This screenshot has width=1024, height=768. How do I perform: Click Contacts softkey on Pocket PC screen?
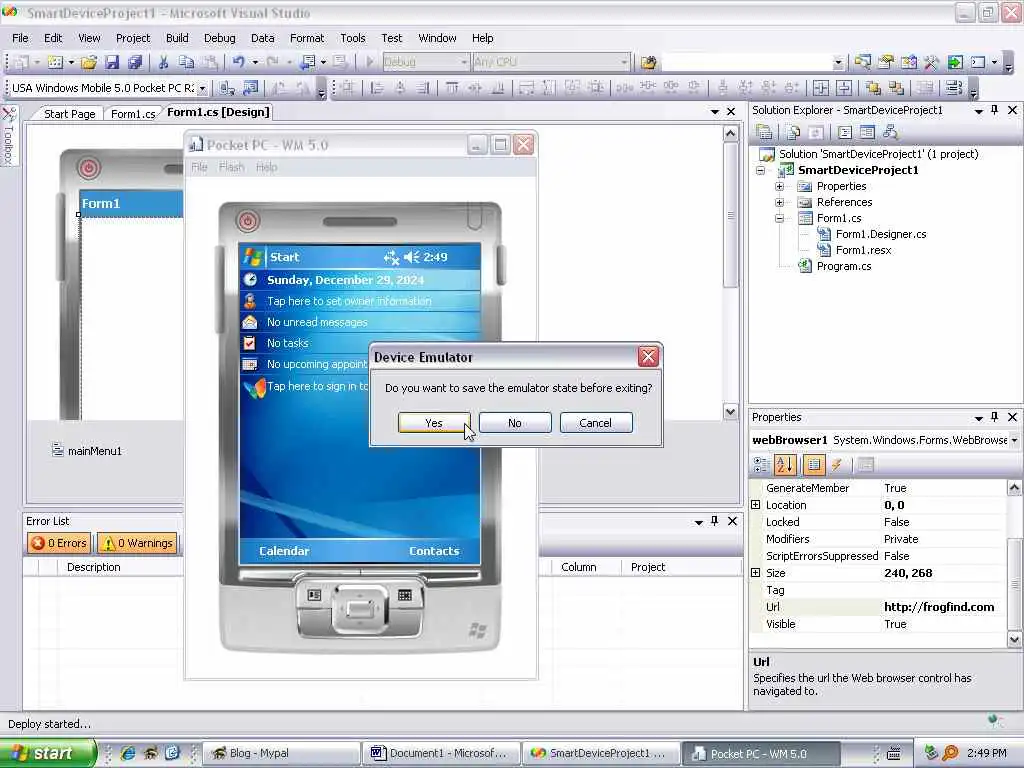[434, 551]
